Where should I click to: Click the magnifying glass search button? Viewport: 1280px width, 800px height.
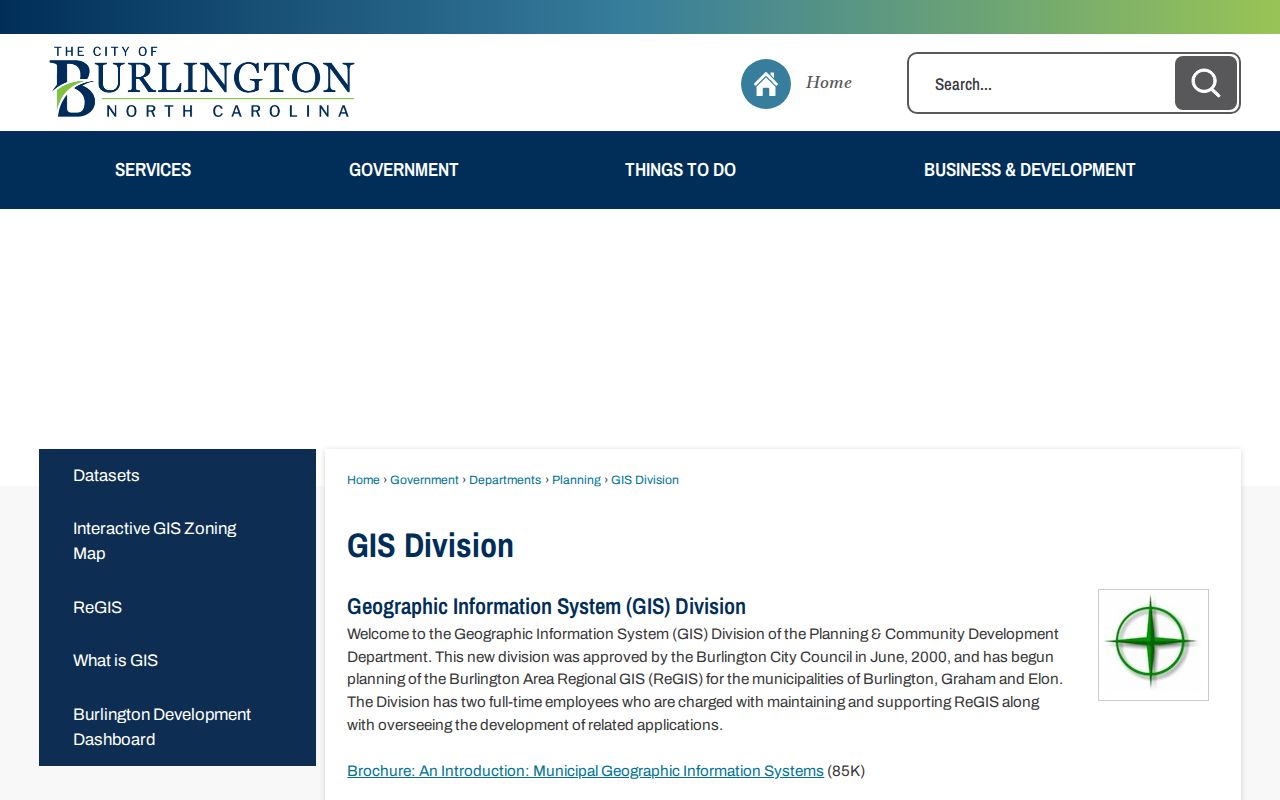pyautogui.click(x=1206, y=83)
